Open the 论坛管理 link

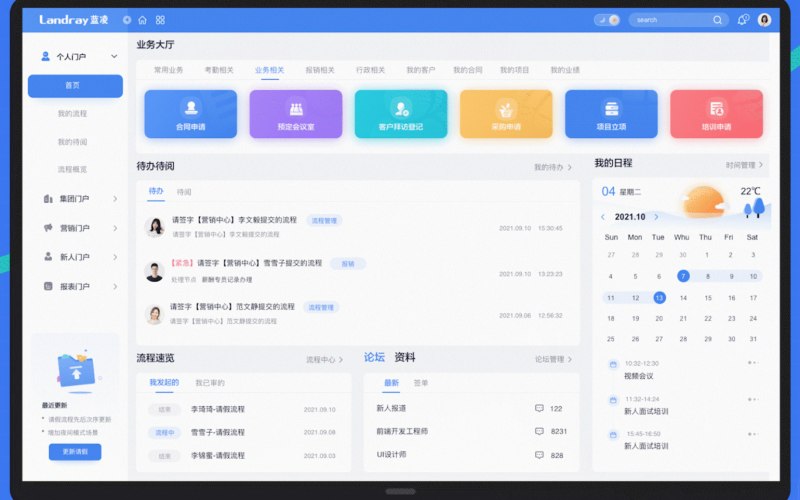click(554, 359)
